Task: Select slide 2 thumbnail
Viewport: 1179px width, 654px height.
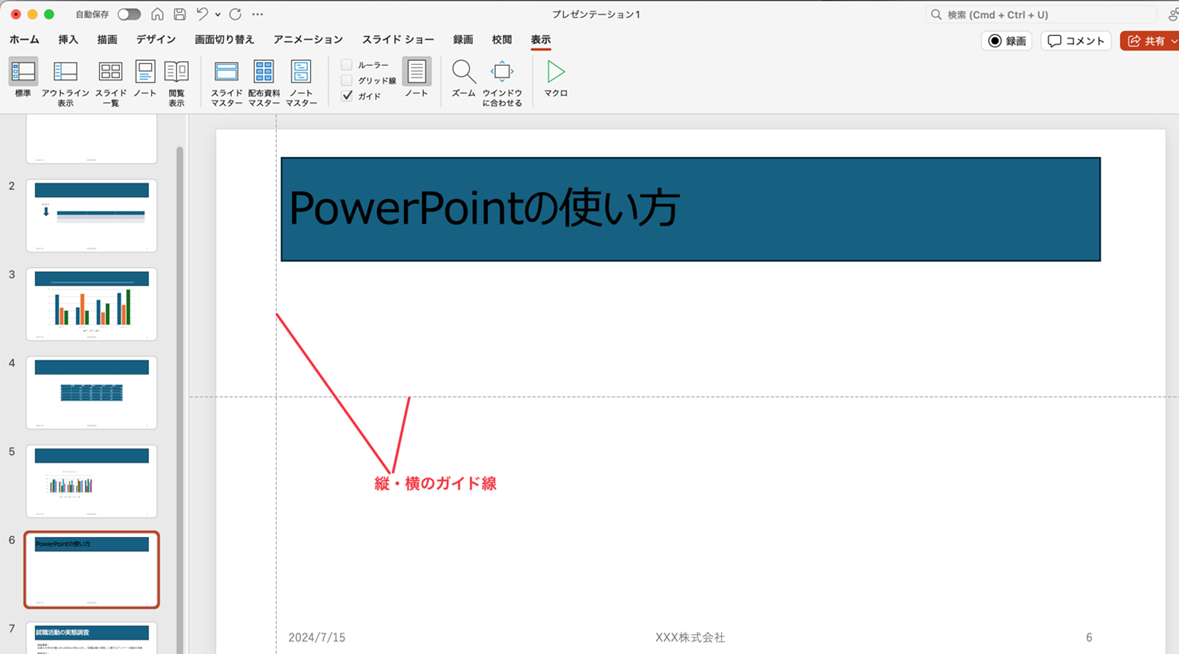Action: [92, 215]
